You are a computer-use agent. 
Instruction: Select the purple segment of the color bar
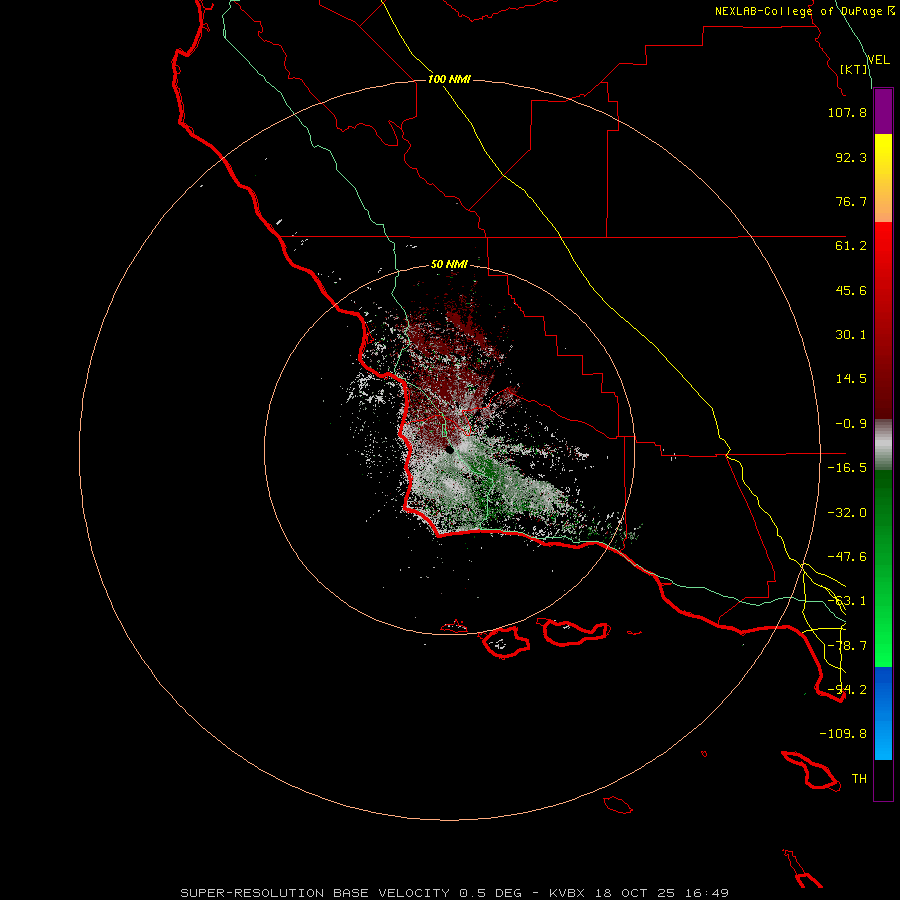(883, 111)
